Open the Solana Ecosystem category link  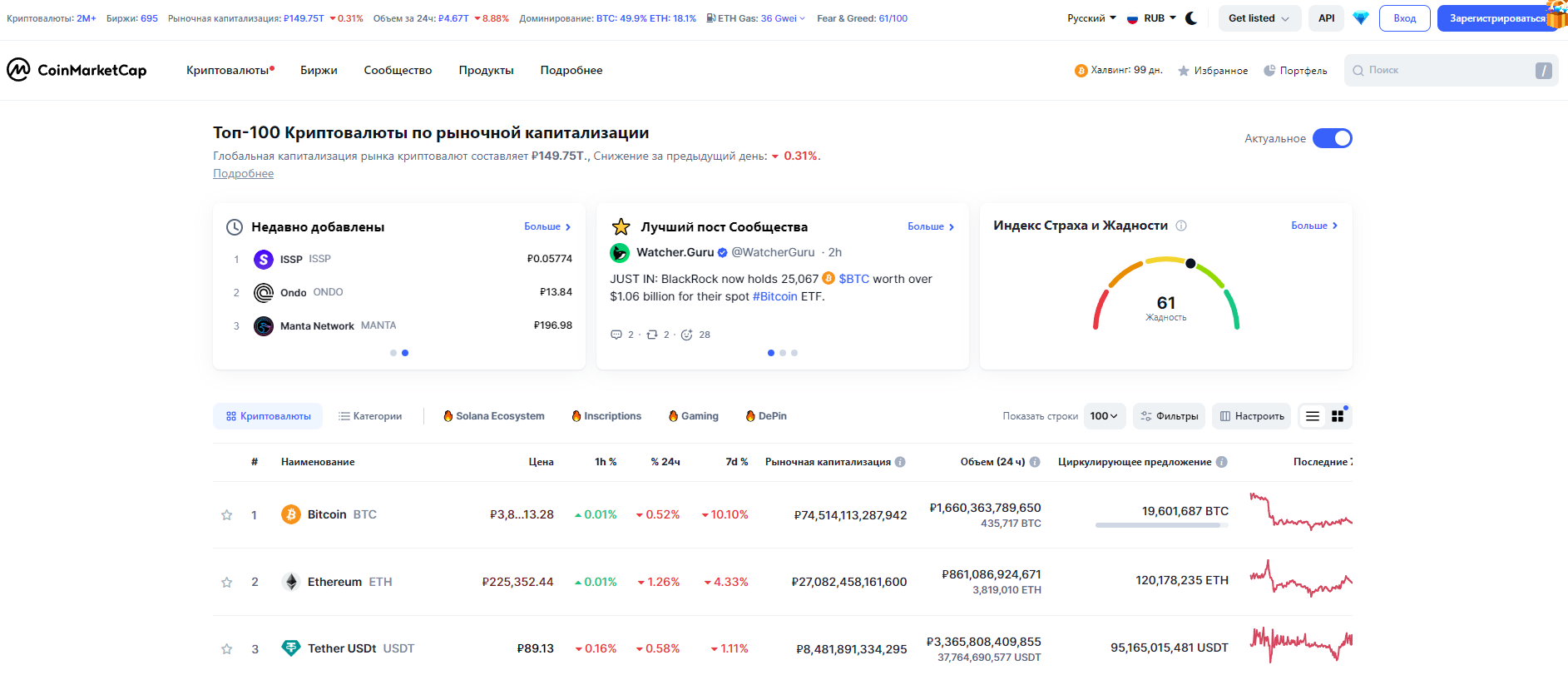pyautogui.click(x=494, y=416)
